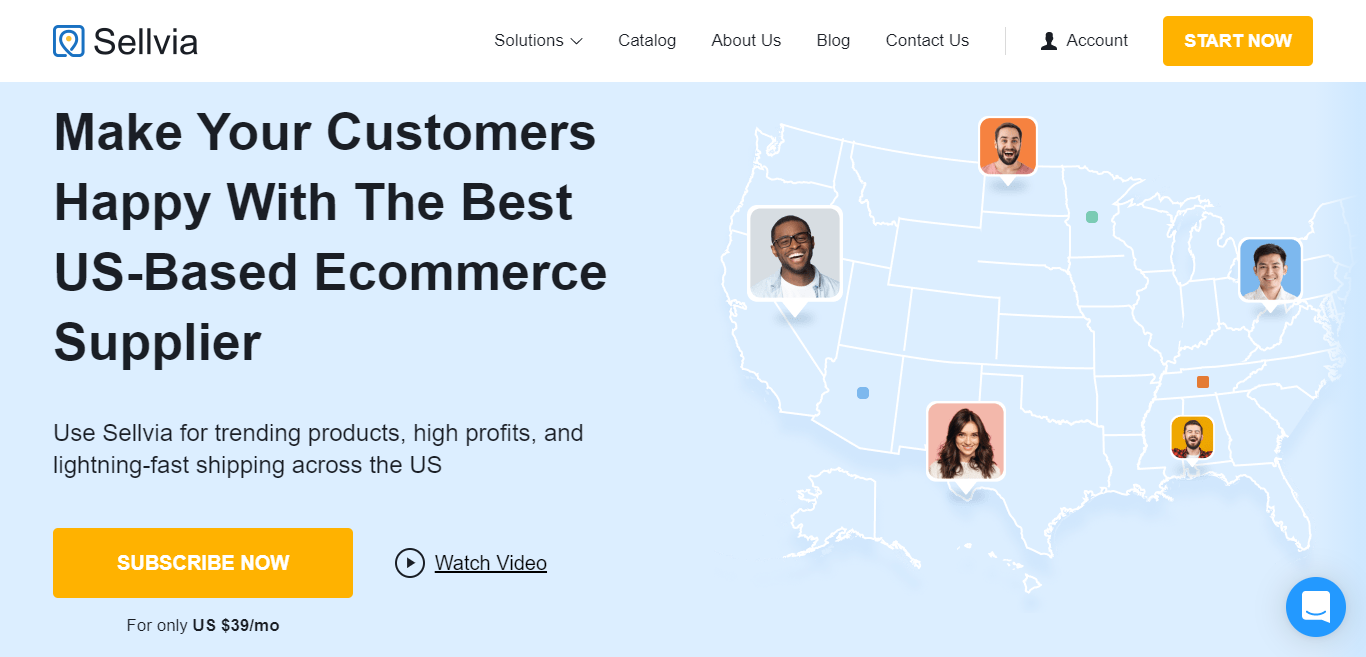Navigate to Contact Us
Viewport: 1366px width, 657px height.
927,41
